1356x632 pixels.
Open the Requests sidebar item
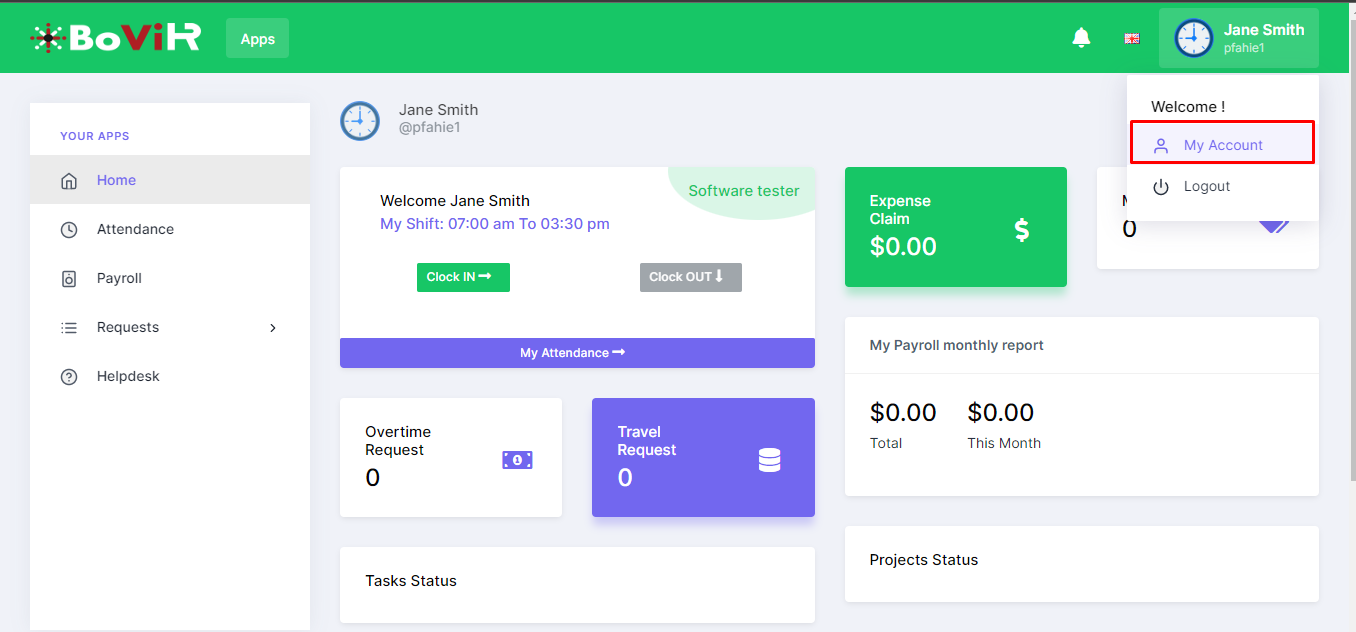[x=128, y=328]
